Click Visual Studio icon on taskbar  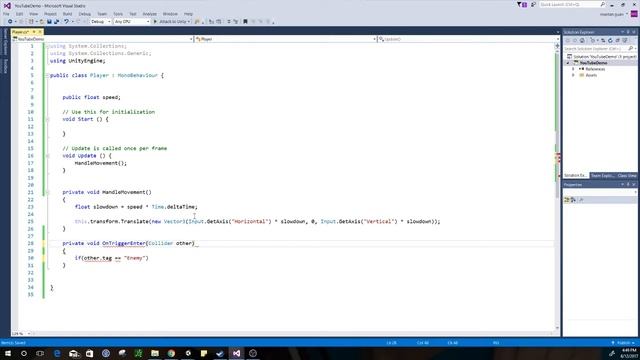tap(236, 353)
